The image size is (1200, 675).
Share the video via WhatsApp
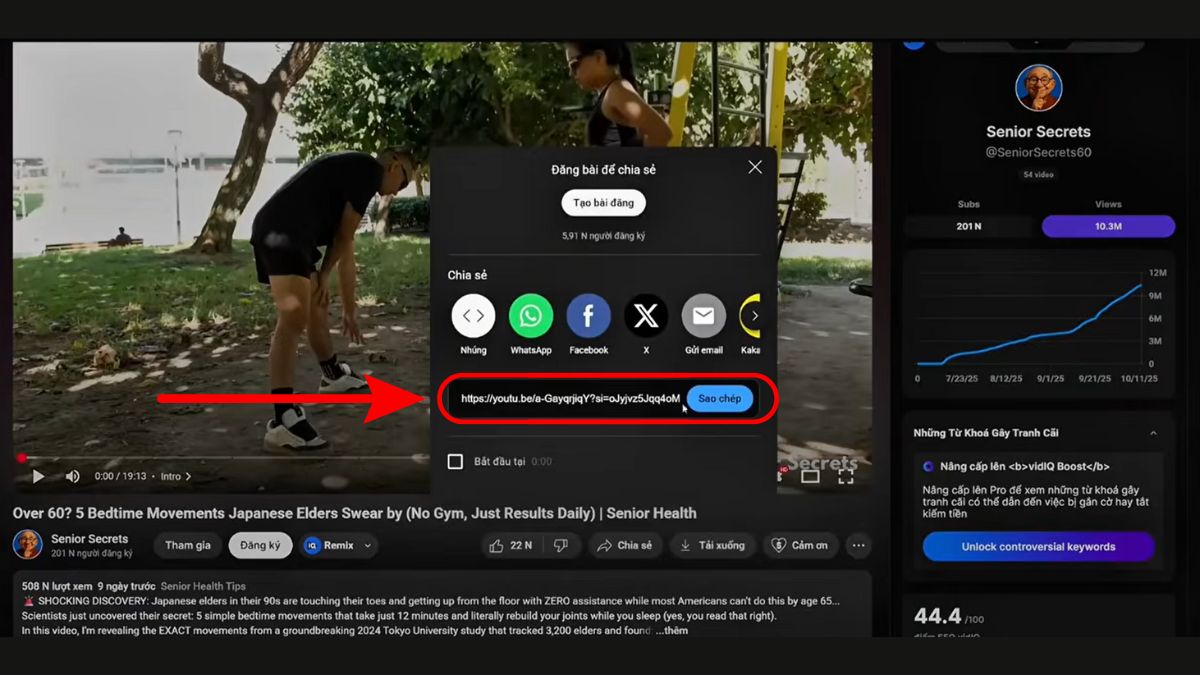coord(530,317)
